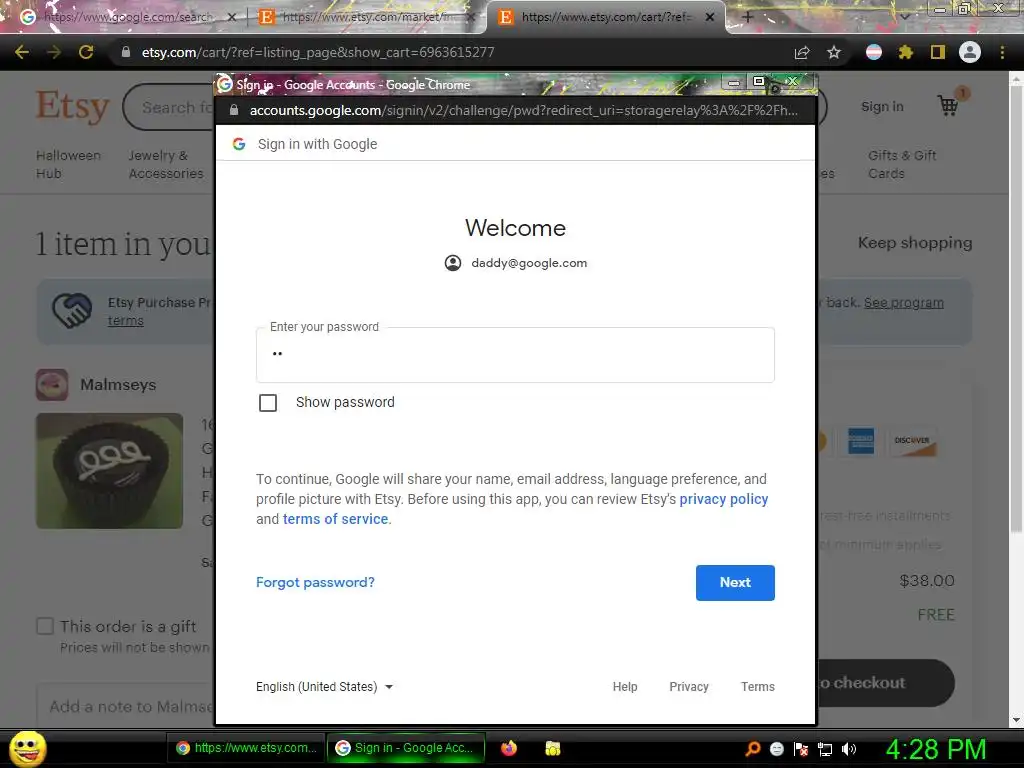The height and width of the screenshot is (768, 1024).
Task: Click Privacy in the Google dialog footer
Action: pyautogui.click(x=689, y=687)
